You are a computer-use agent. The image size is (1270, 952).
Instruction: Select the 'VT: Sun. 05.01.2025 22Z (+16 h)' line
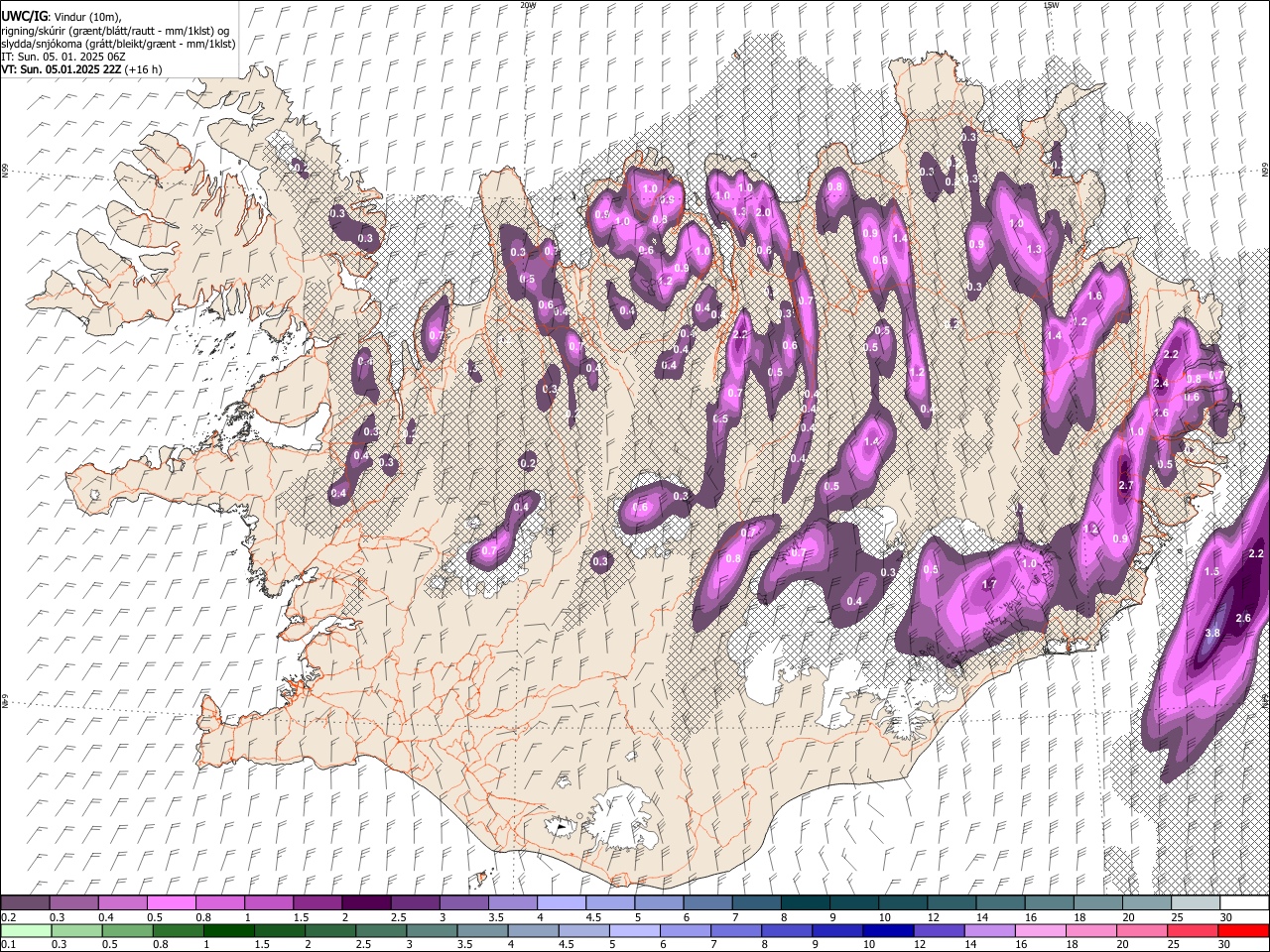tap(81, 69)
